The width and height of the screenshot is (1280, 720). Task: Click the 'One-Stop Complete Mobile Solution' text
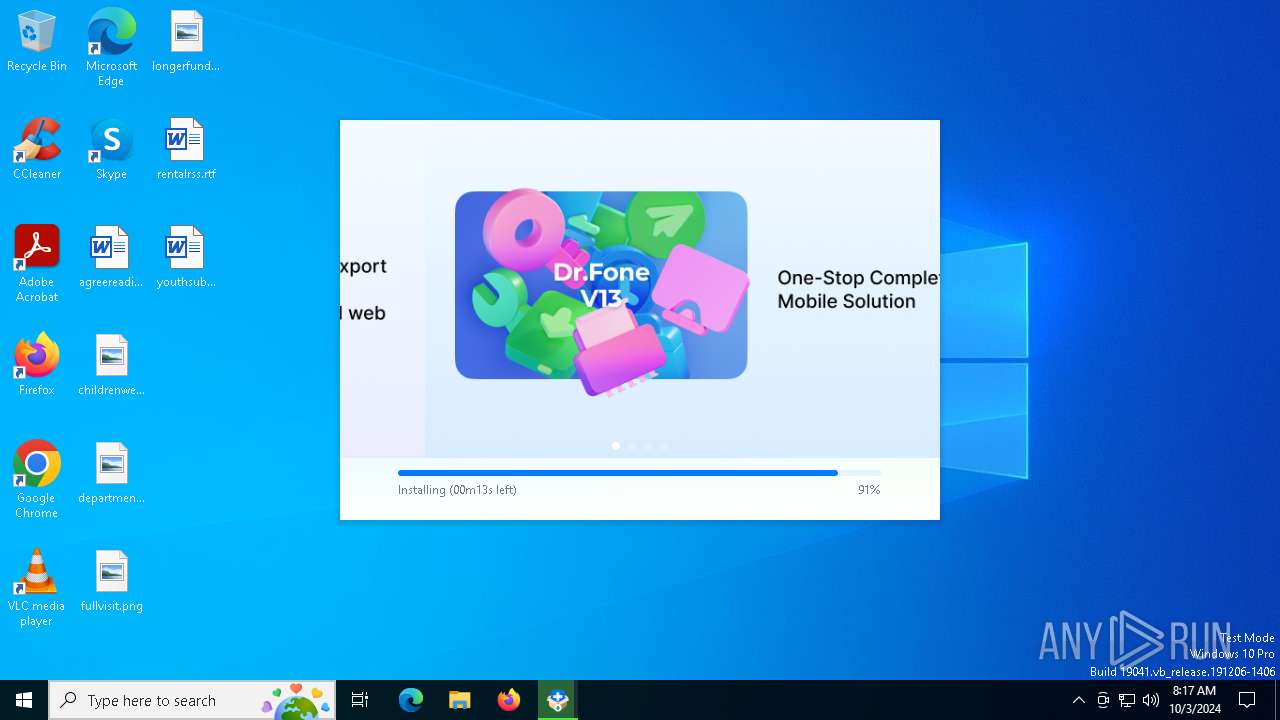(x=858, y=289)
